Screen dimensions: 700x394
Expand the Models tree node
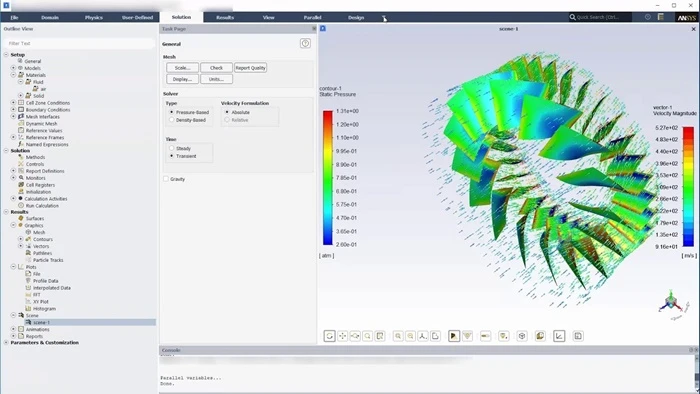coord(13,68)
